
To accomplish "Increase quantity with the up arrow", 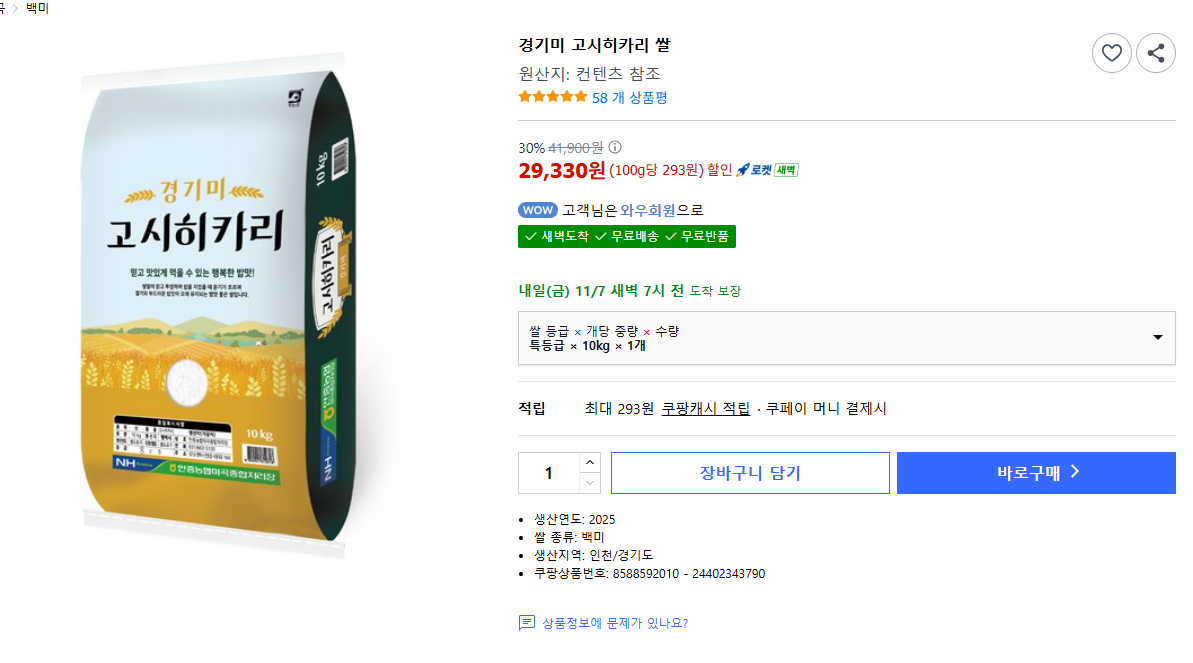I will pyautogui.click(x=590, y=462).
